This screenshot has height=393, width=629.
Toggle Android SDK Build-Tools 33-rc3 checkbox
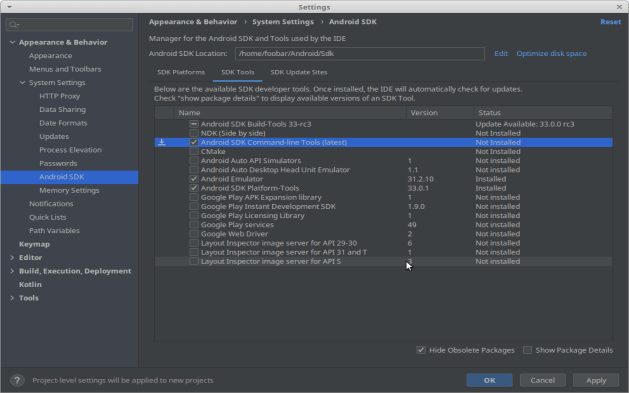(x=194, y=124)
